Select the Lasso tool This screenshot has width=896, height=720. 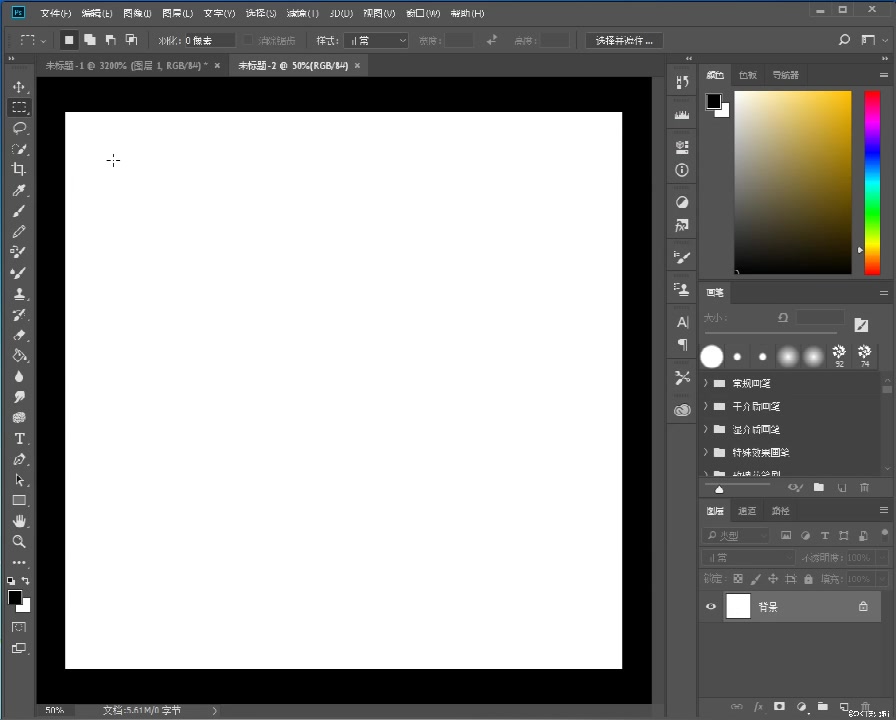(x=19, y=128)
